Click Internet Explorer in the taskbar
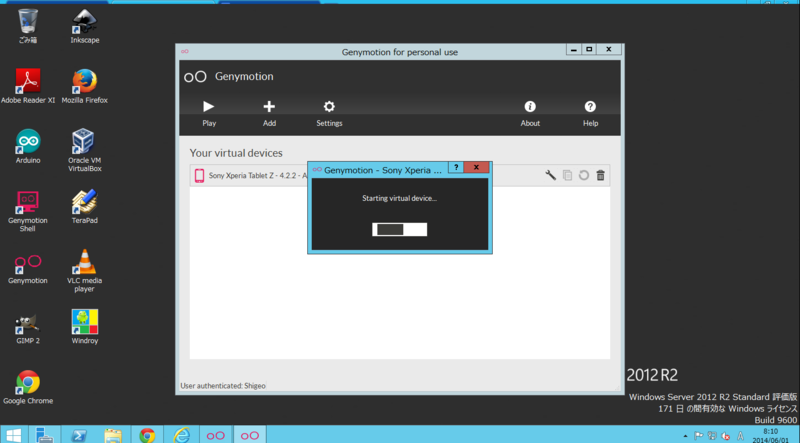The image size is (800, 443). coord(181,435)
